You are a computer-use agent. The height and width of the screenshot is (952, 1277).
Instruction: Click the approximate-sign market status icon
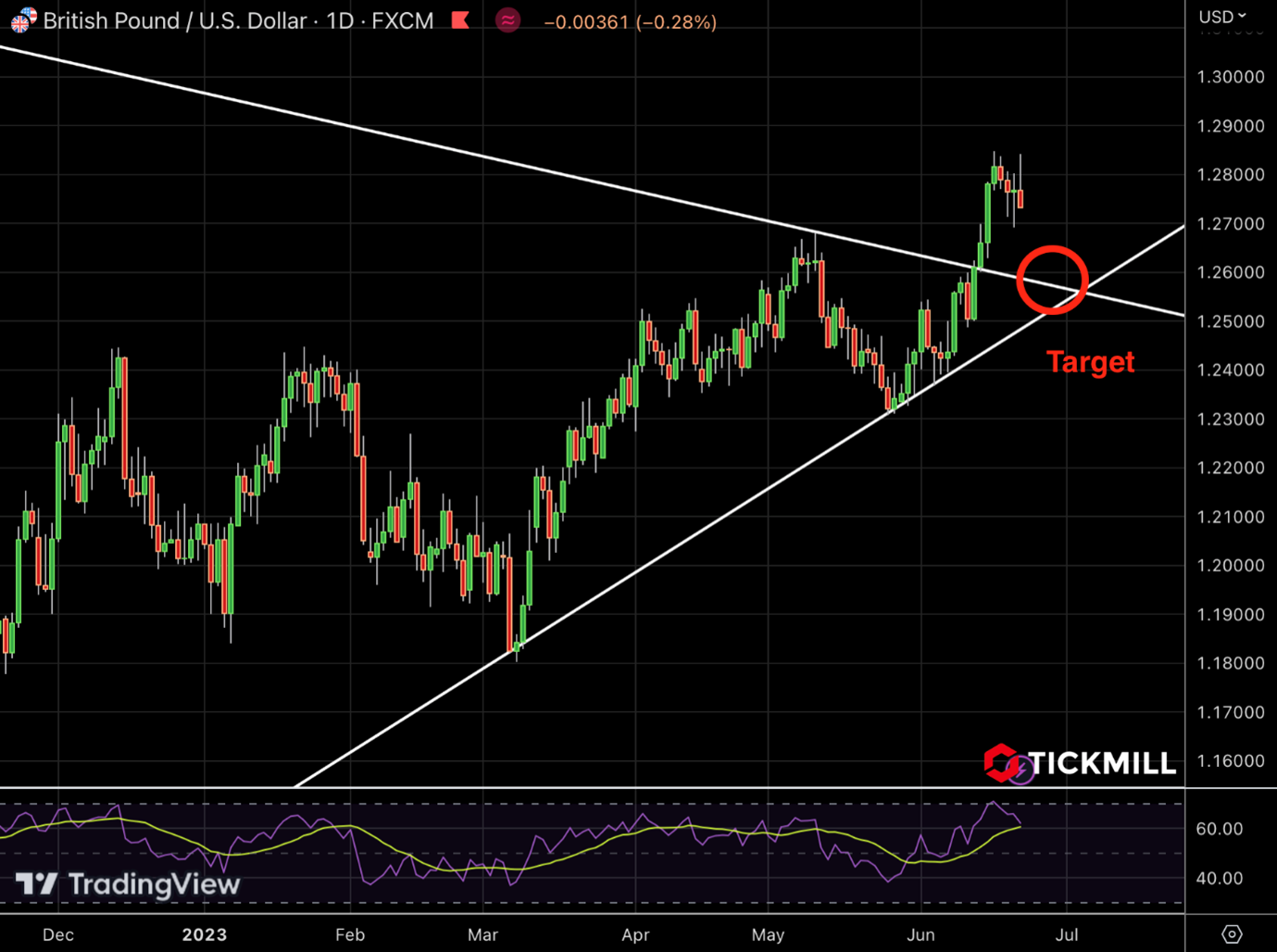pyautogui.click(x=507, y=20)
